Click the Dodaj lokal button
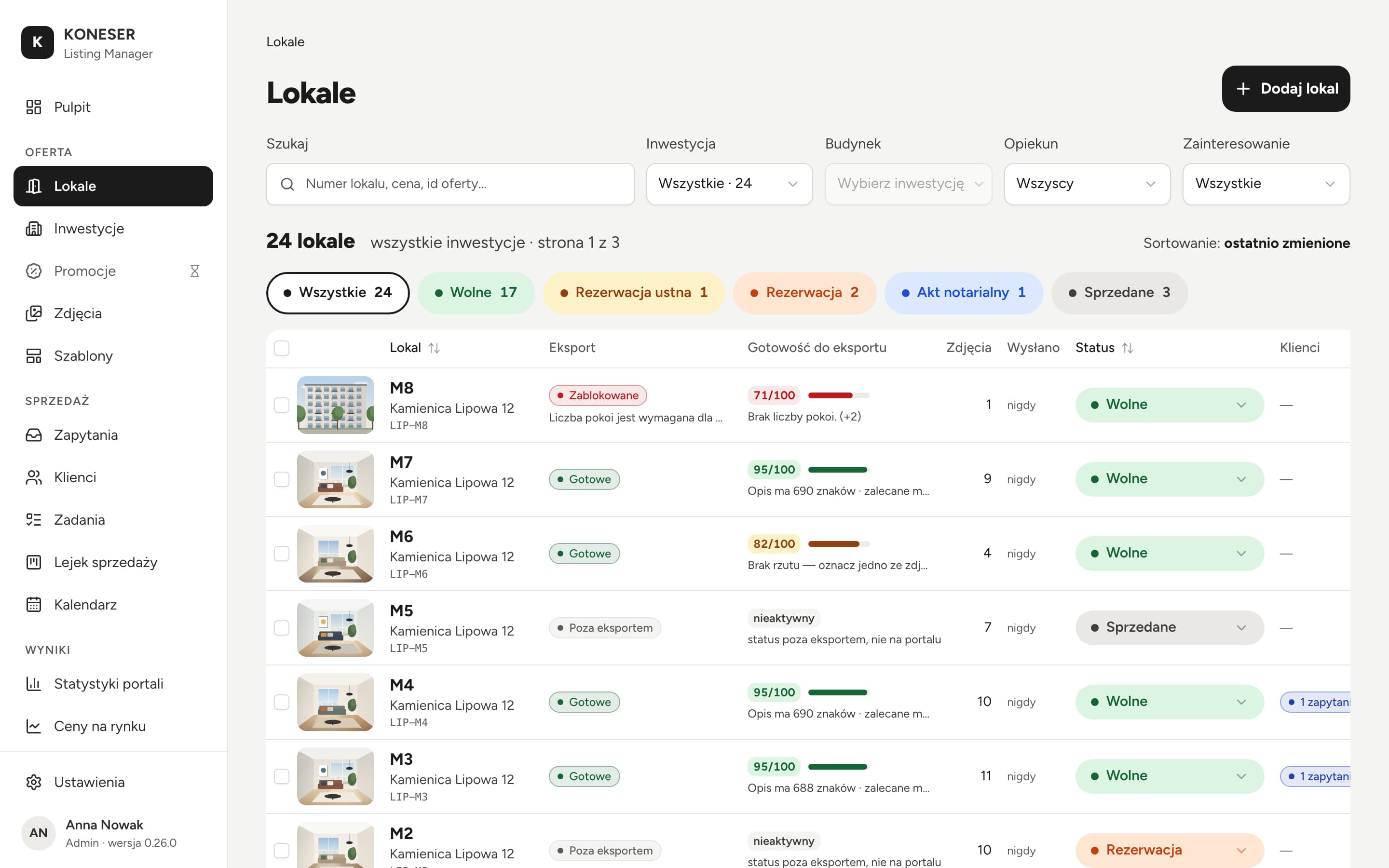Screen dimensions: 1389x868 coord(1286,89)
